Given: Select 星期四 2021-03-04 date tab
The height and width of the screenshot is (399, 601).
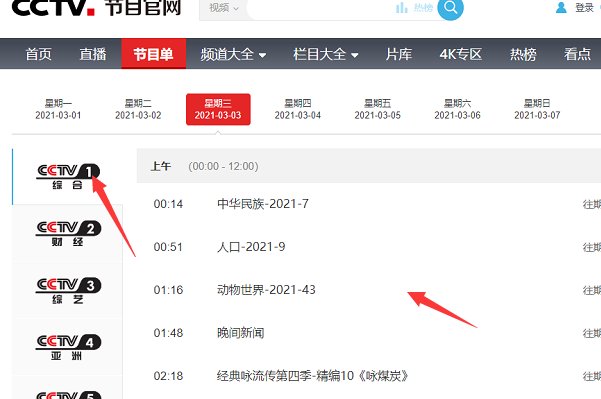Looking at the screenshot, I should click(297, 109).
